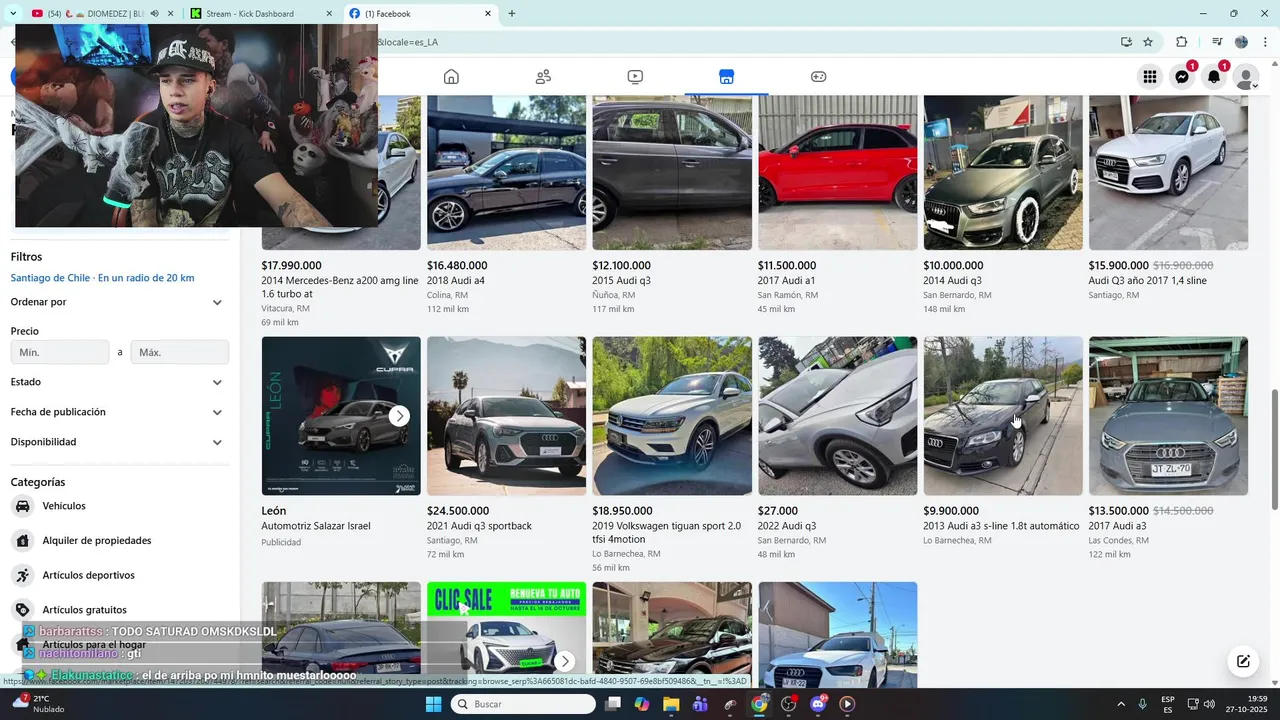
Task: Open Messenger chats icon
Action: coord(1182,77)
